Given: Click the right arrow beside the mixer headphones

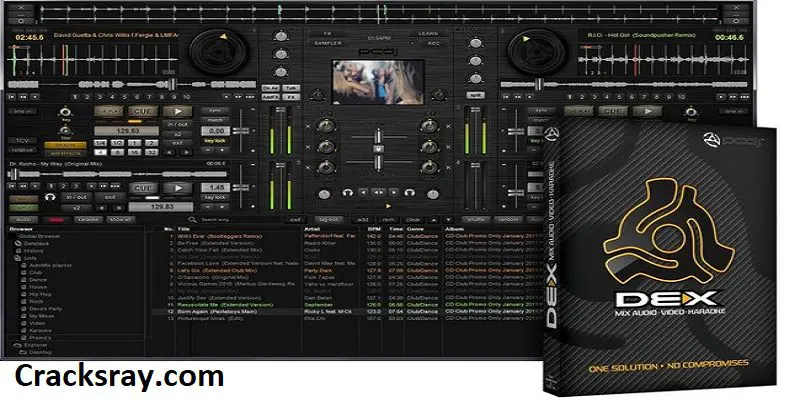Looking at the screenshot, I should (x=393, y=193).
